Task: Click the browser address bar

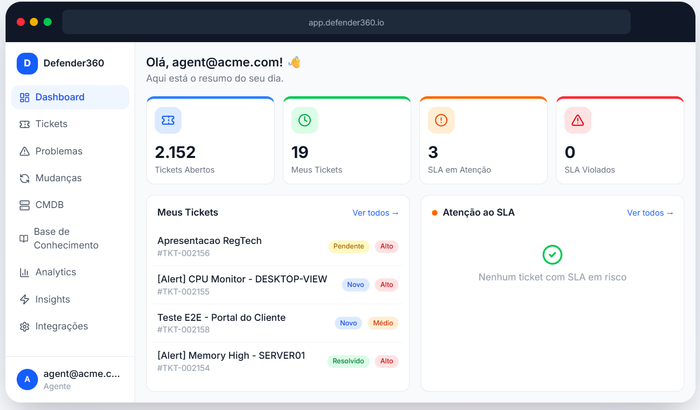Action: (x=346, y=21)
